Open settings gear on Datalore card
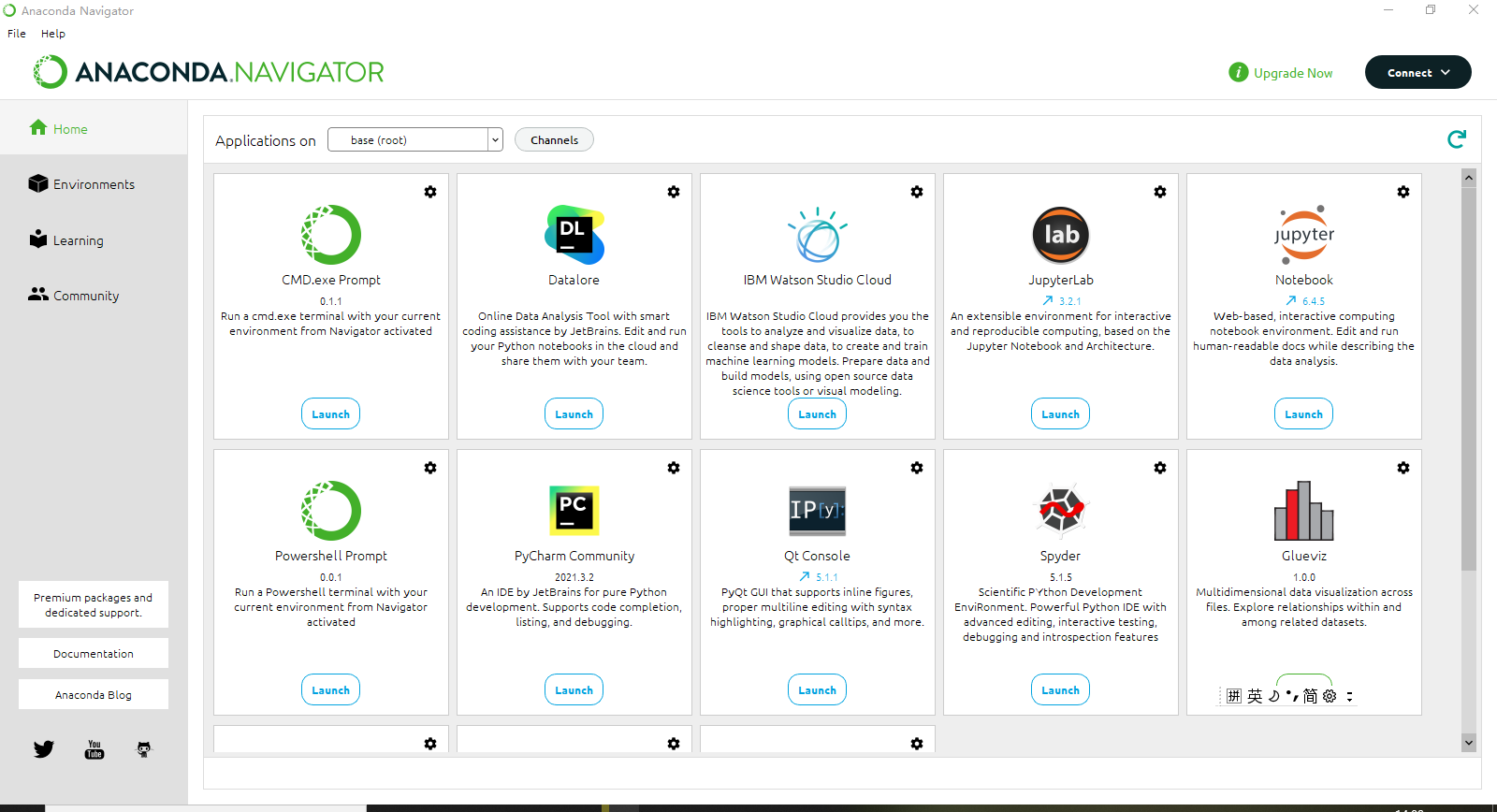This screenshot has width=1497, height=812. click(674, 192)
